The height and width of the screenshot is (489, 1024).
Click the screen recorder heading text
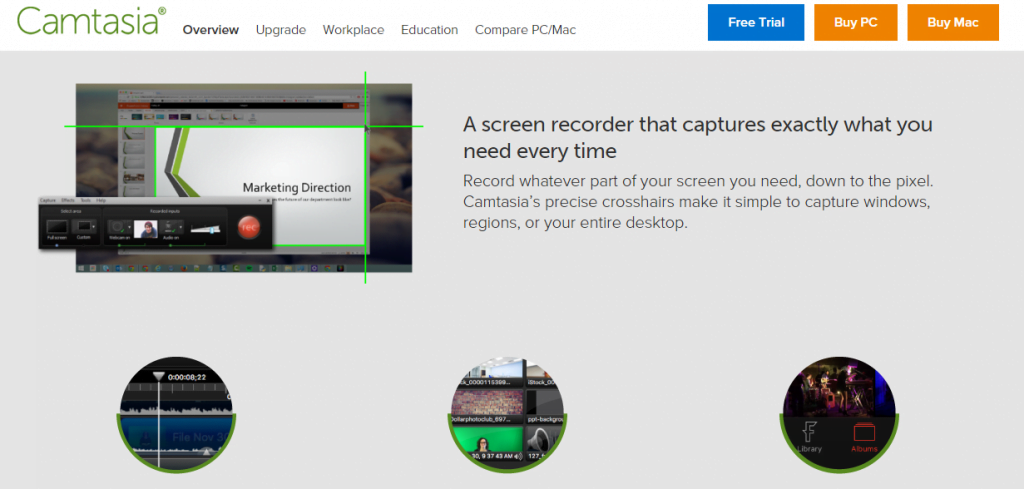[x=697, y=137]
